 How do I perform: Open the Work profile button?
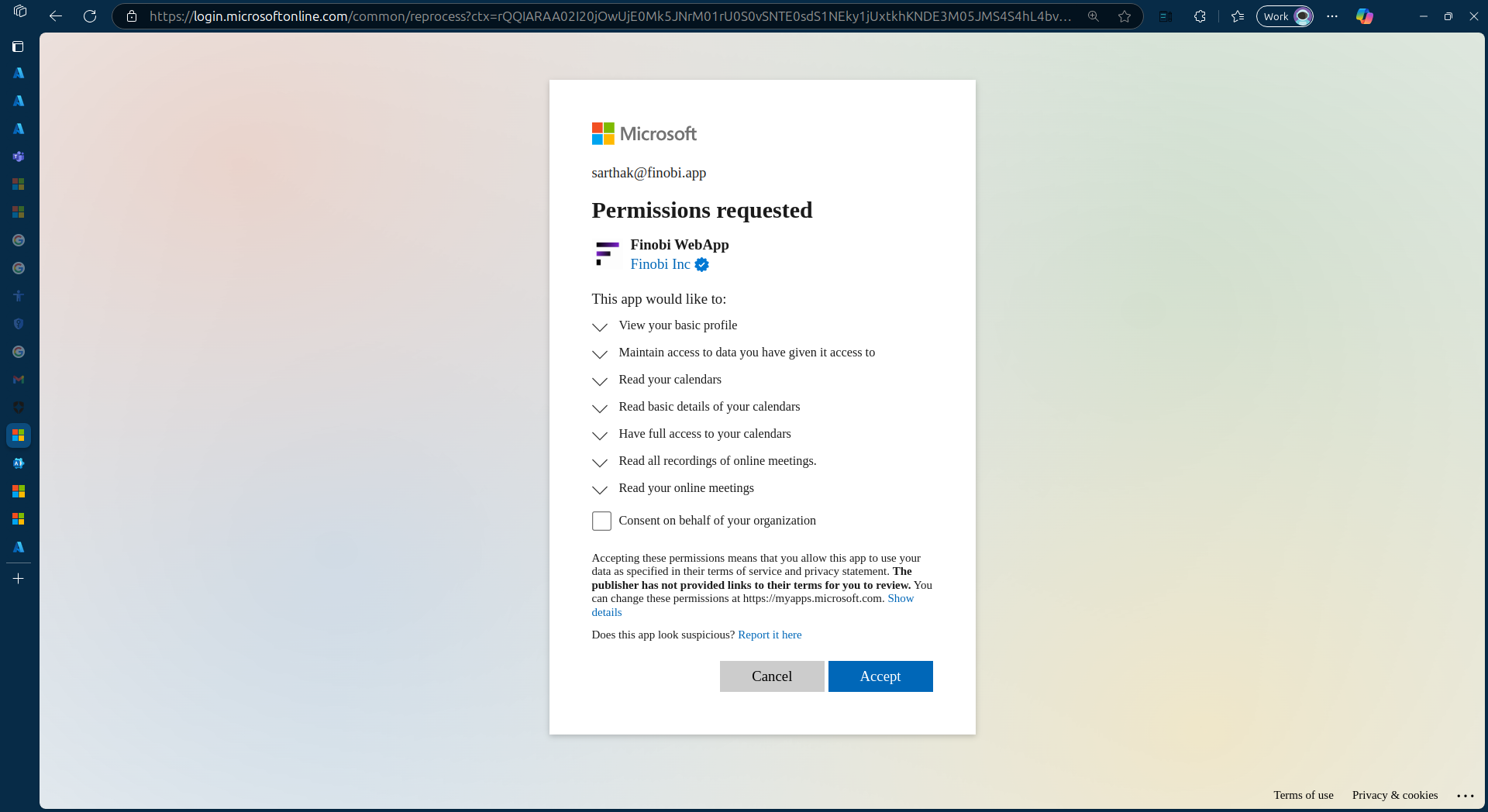(1285, 16)
